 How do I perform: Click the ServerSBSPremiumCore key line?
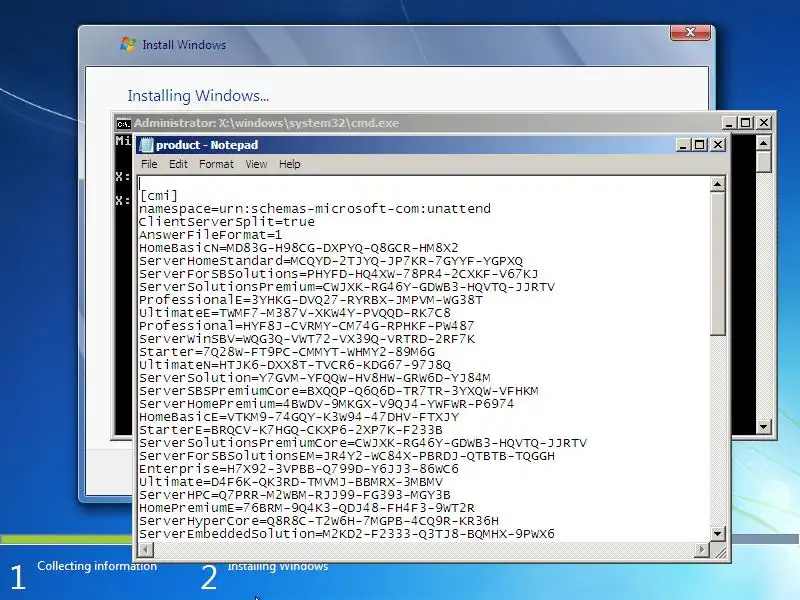click(x=339, y=391)
